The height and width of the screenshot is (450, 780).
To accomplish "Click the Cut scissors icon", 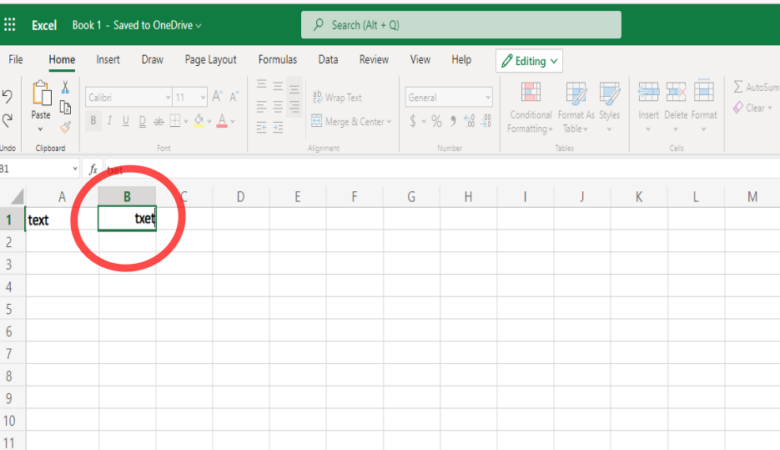I will pyautogui.click(x=66, y=88).
